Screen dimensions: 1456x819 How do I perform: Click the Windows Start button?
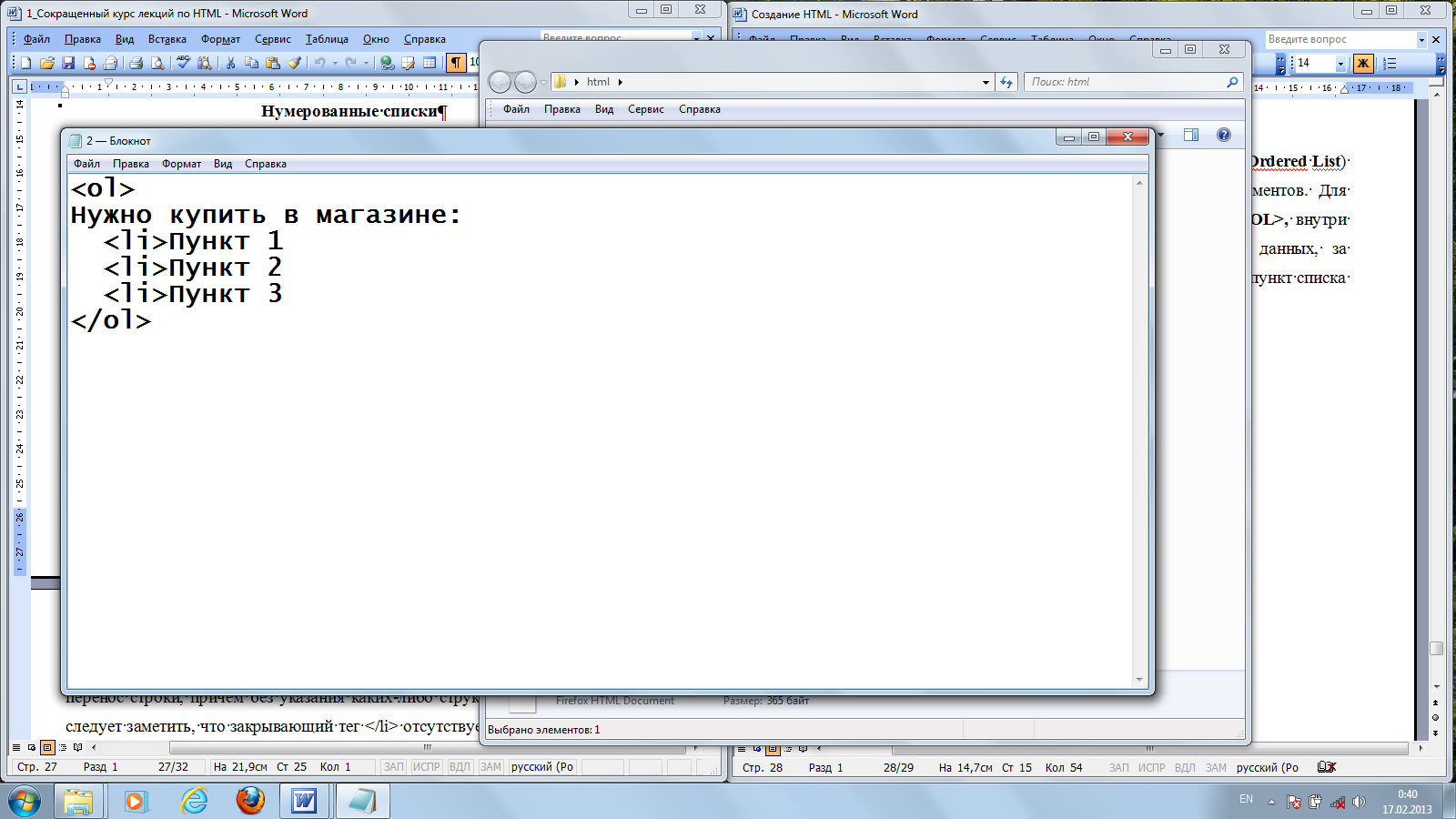24,802
